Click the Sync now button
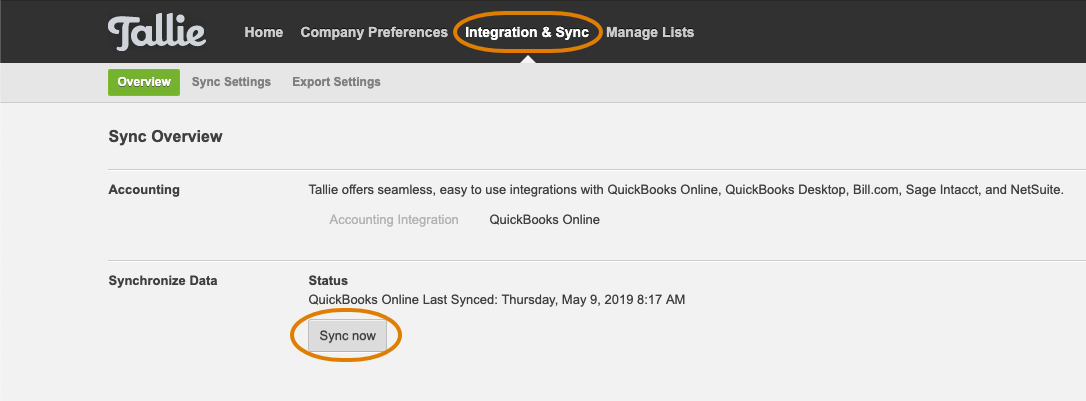 coord(348,336)
